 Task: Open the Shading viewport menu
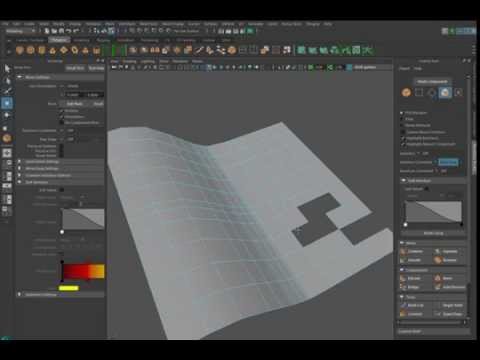tap(129, 61)
